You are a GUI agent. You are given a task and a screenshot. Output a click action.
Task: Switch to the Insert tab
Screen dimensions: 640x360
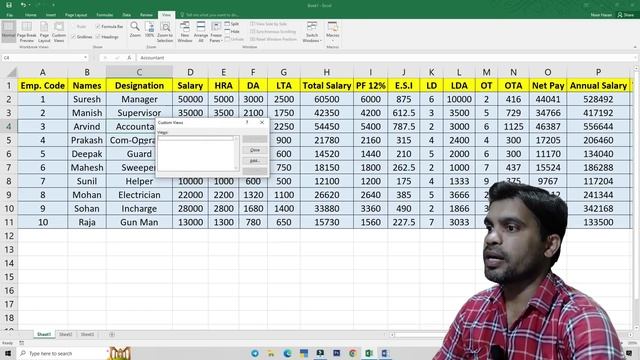click(51, 15)
